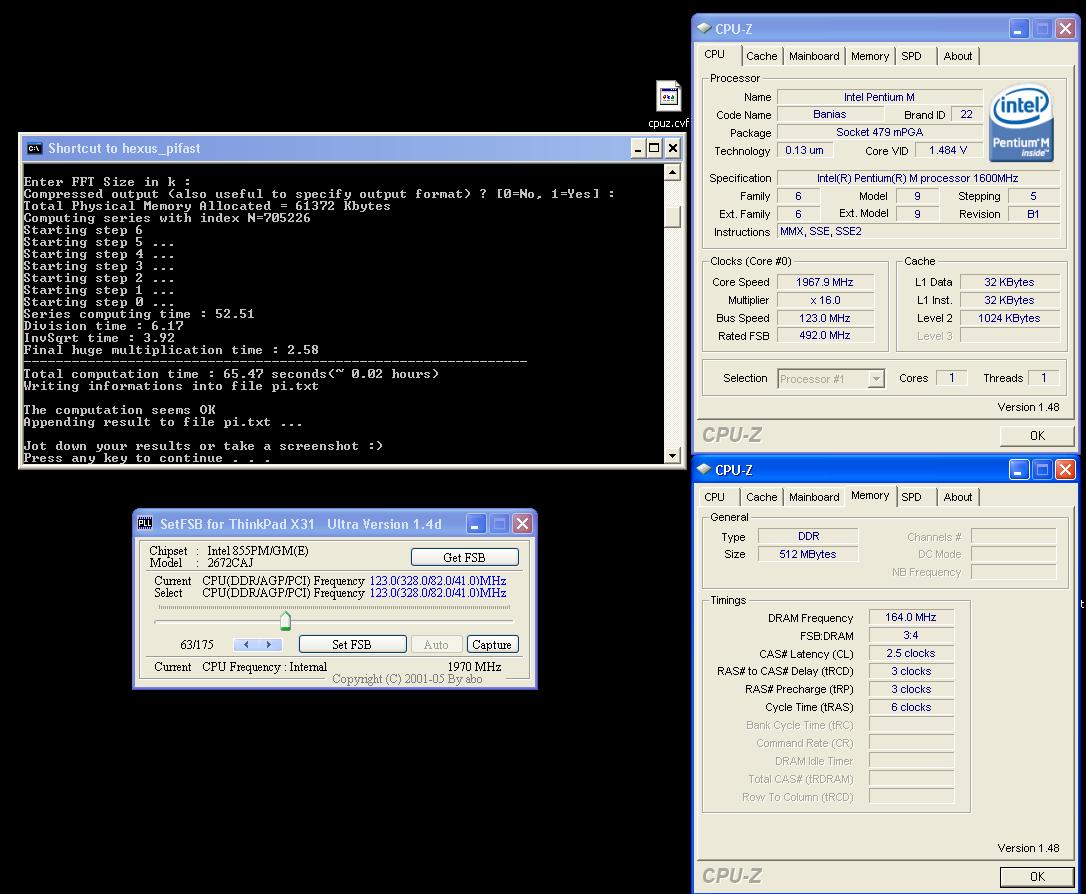Click console scrollbar down arrow
Image resolution: width=1086 pixels, height=894 pixels.
point(672,455)
